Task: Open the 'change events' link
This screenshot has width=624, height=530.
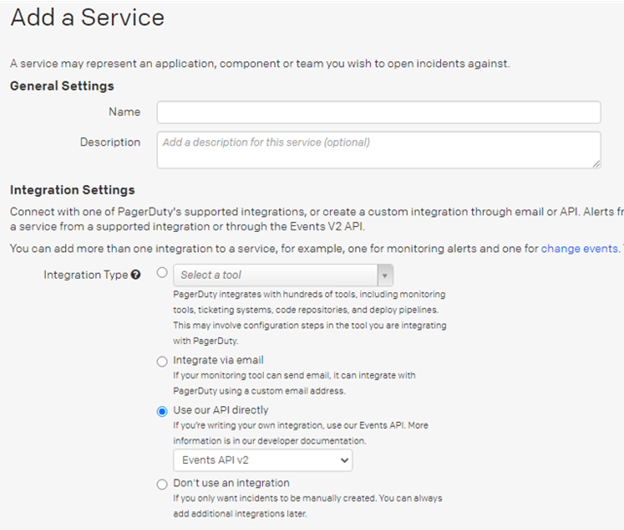Action: [x=579, y=248]
